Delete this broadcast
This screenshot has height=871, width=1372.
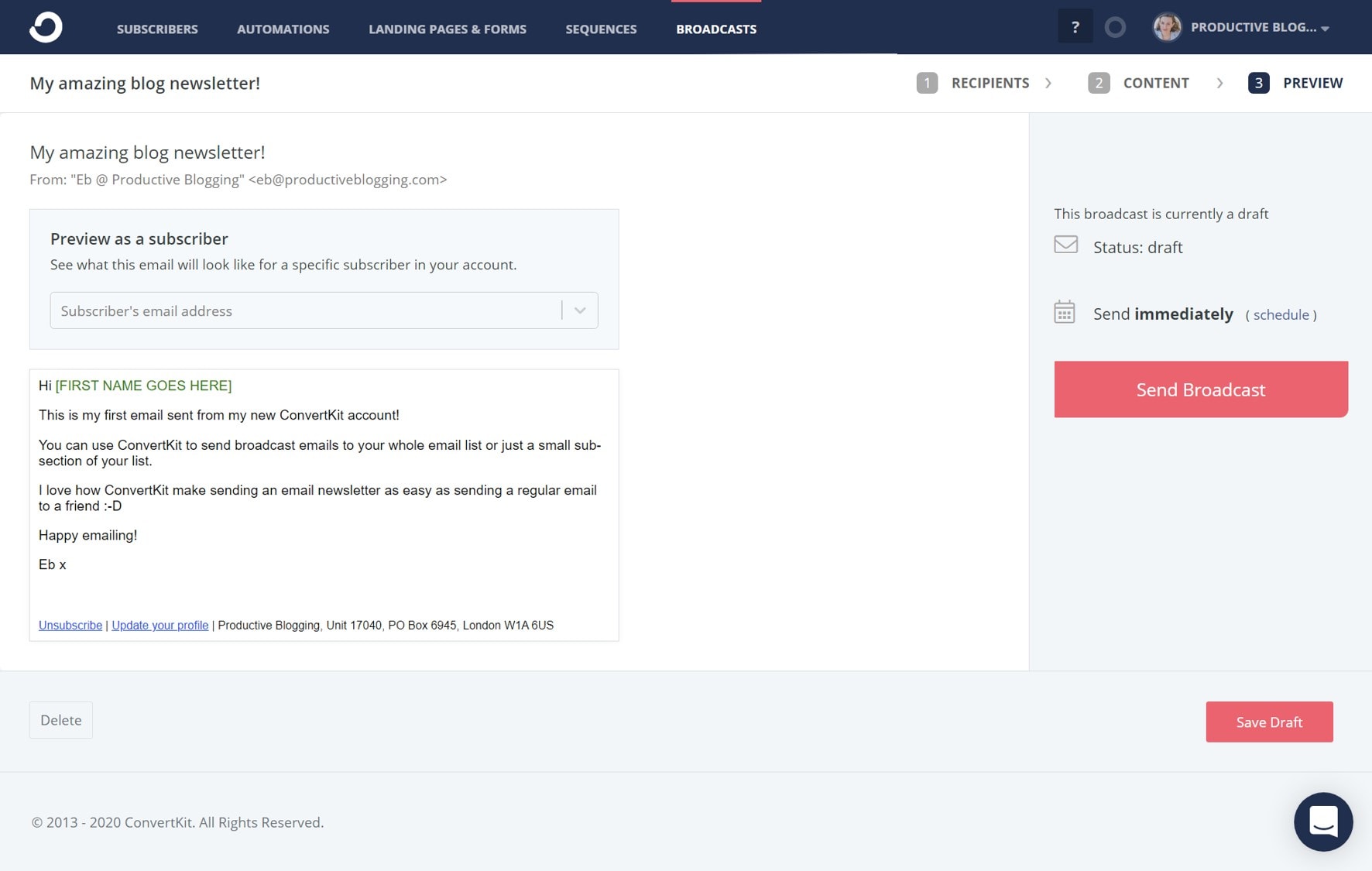pyautogui.click(x=61, y=720)
